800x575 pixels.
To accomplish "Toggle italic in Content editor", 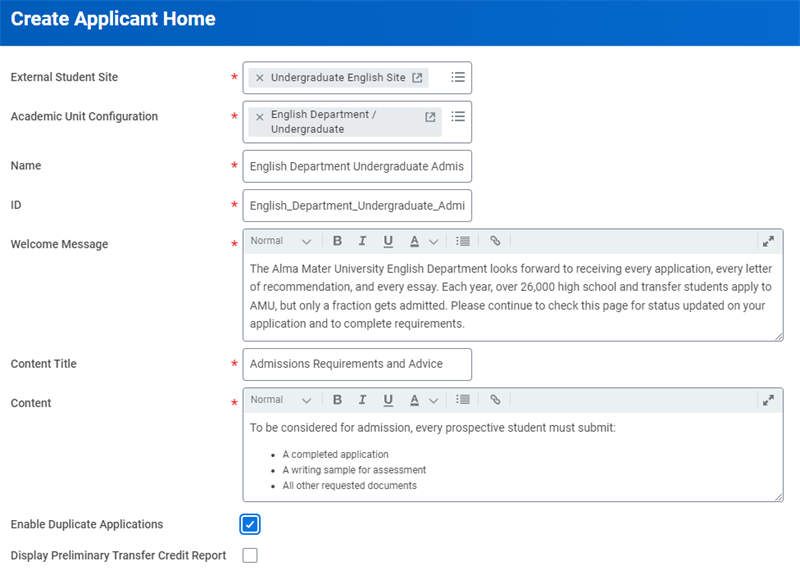I will point(362,400).
